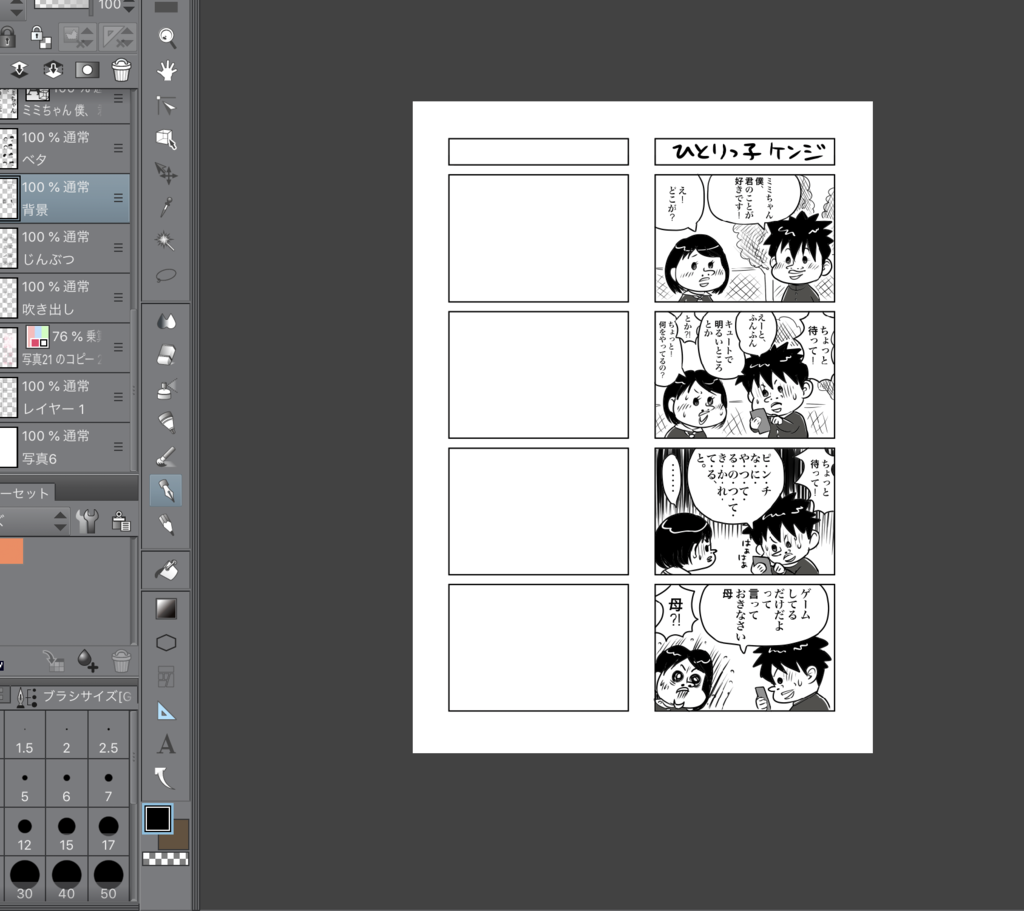Select the Pencil tool
This screenshot has width=1024, height=911.
click(x=167, y=524)
